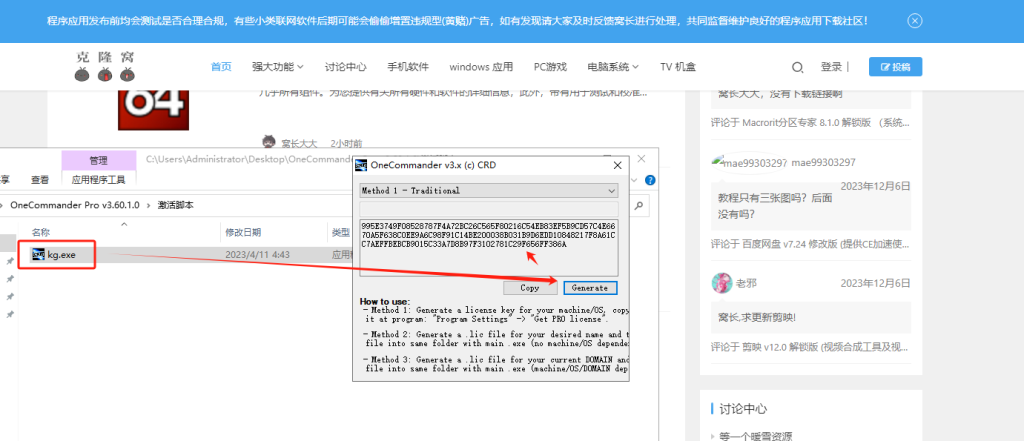Open the PC游戏 section

click(550, 67)
